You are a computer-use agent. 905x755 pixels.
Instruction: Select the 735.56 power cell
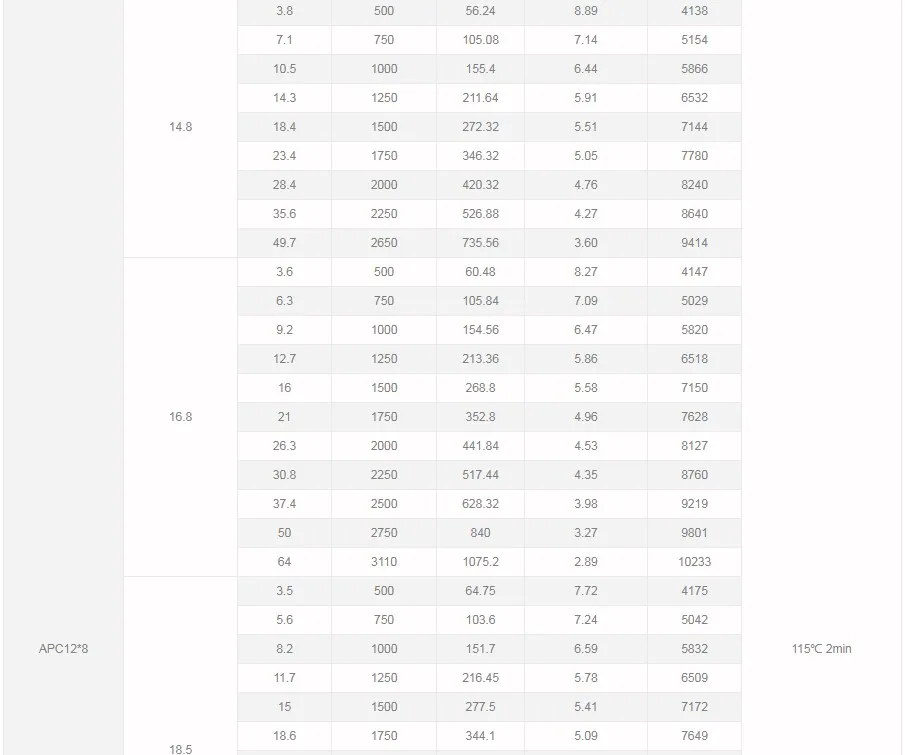tap(480, 243)
